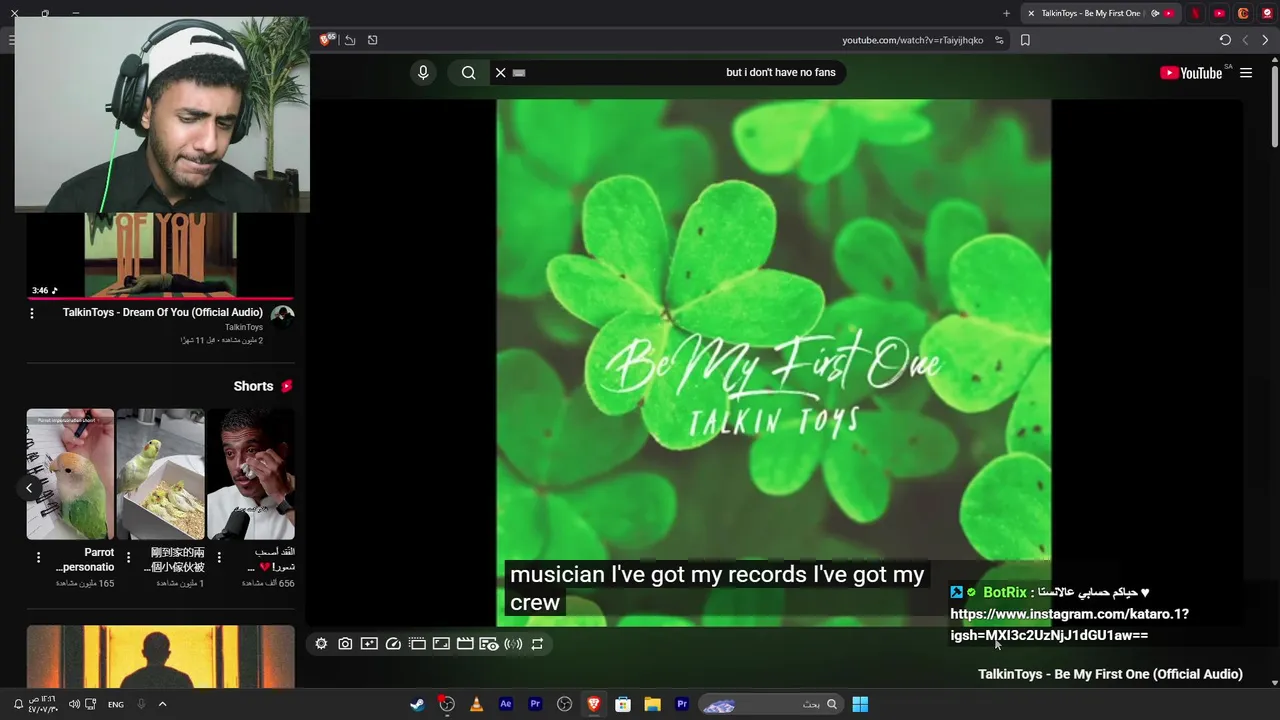Open the player settings gear icon

[x=321, y=644]
